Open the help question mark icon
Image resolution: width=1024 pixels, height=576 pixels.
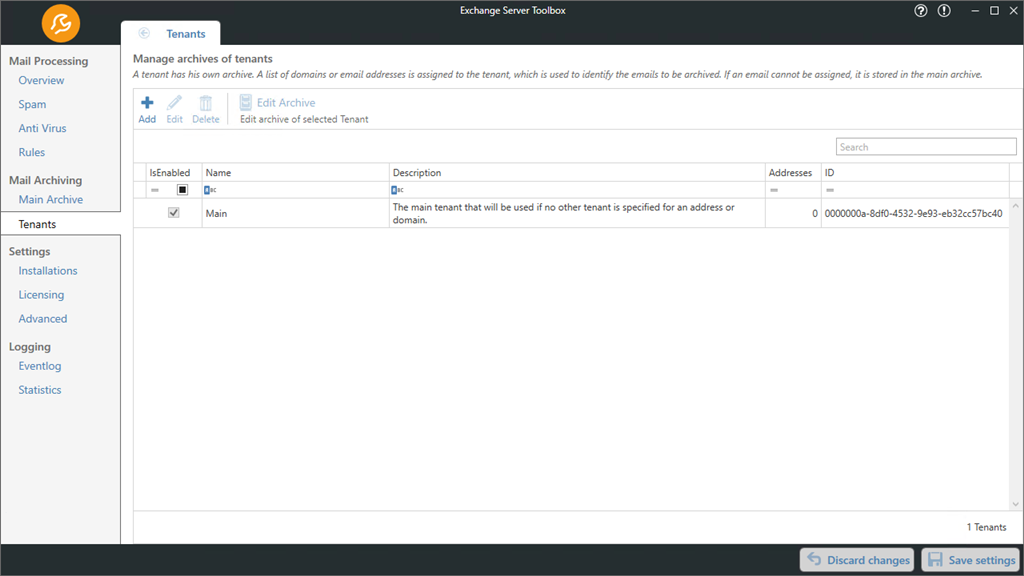click(921, 10)
